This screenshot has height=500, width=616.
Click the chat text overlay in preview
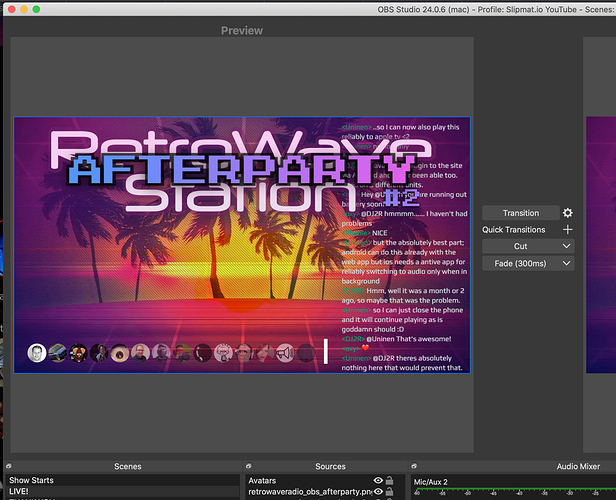tap(404, 247)
